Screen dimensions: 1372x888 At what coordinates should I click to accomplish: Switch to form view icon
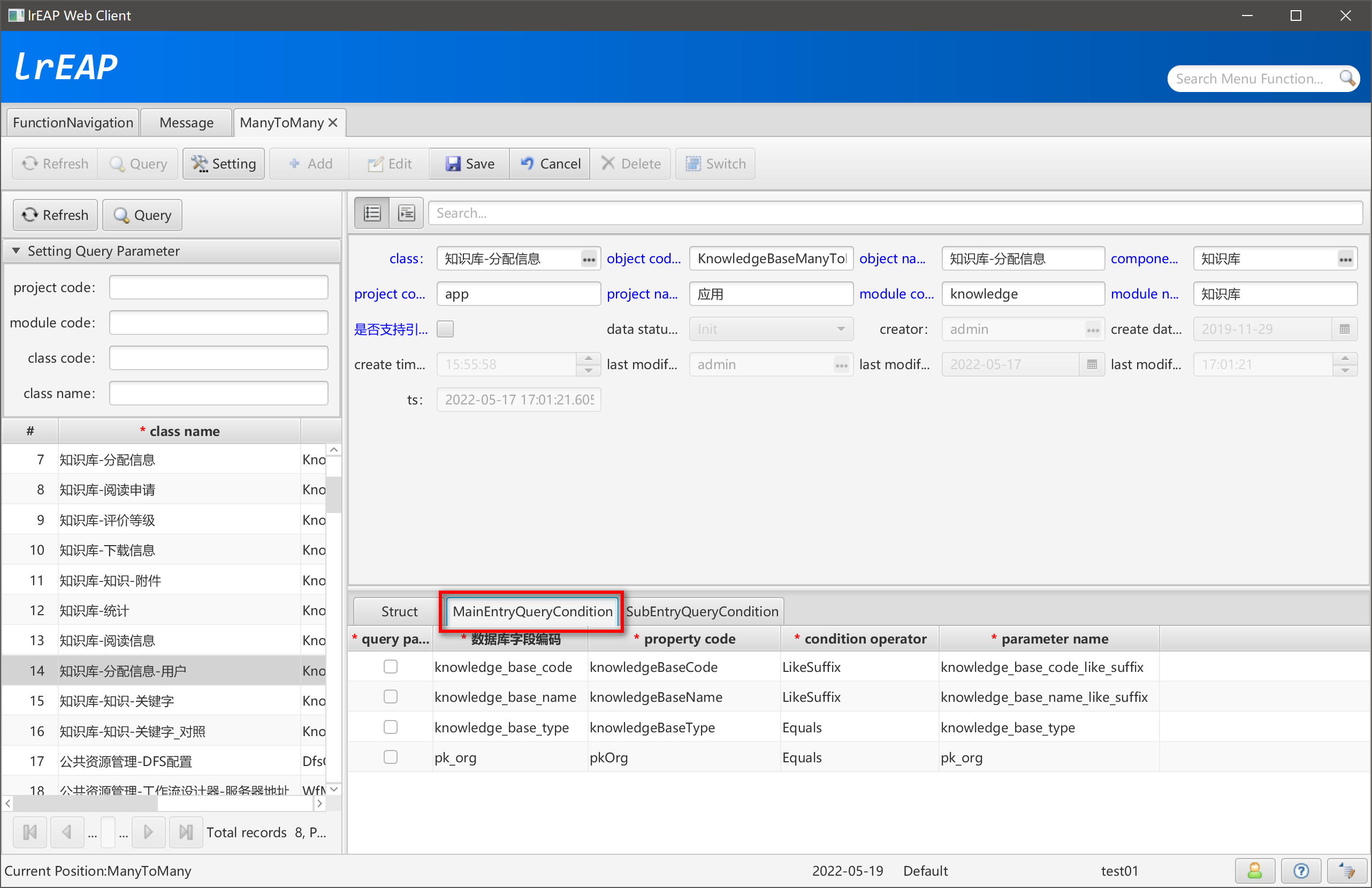407,213
